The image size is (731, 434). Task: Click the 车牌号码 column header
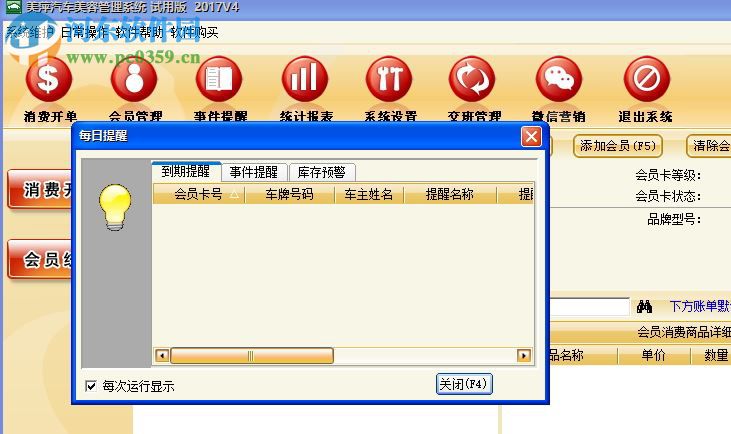pos(290,194)
